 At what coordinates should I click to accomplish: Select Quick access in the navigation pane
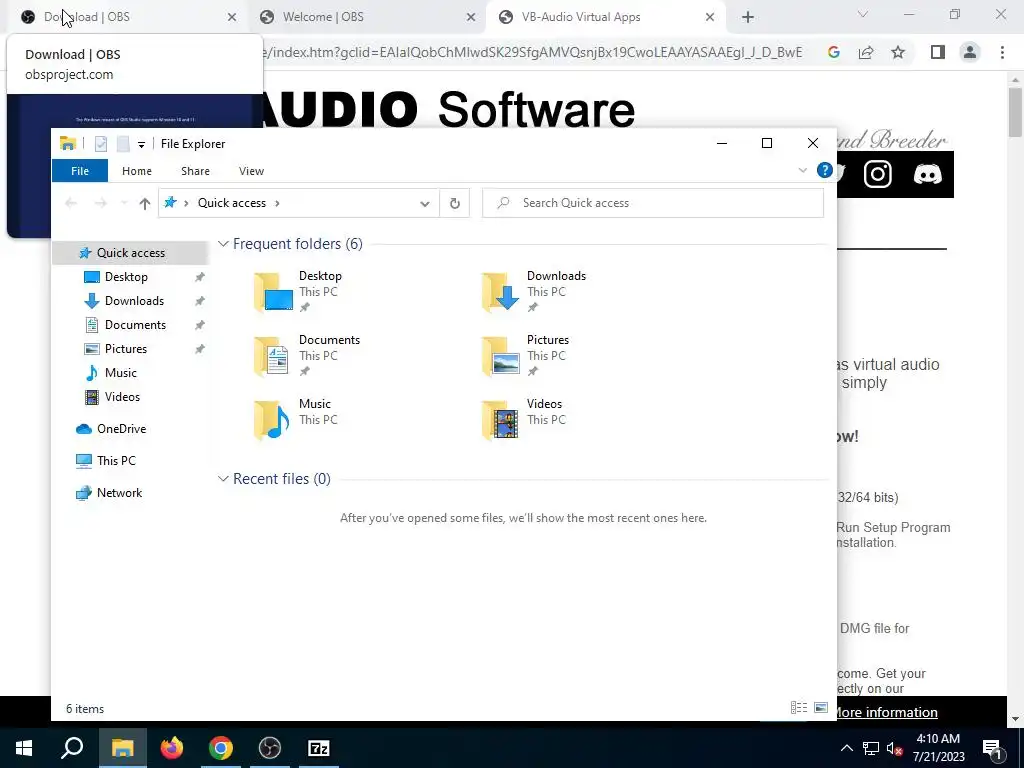point(131,253)
